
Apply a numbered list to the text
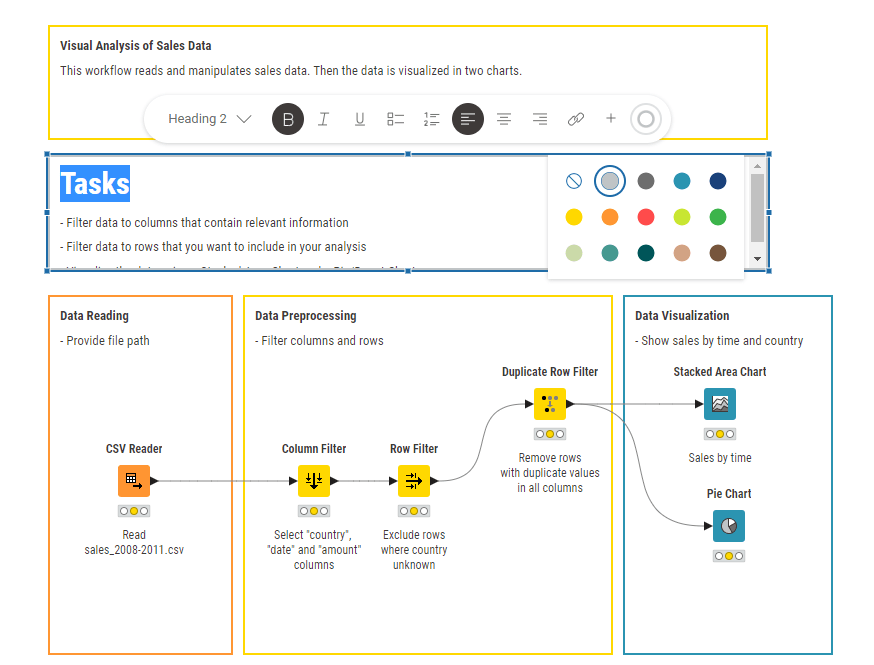(x=431, y=119)
